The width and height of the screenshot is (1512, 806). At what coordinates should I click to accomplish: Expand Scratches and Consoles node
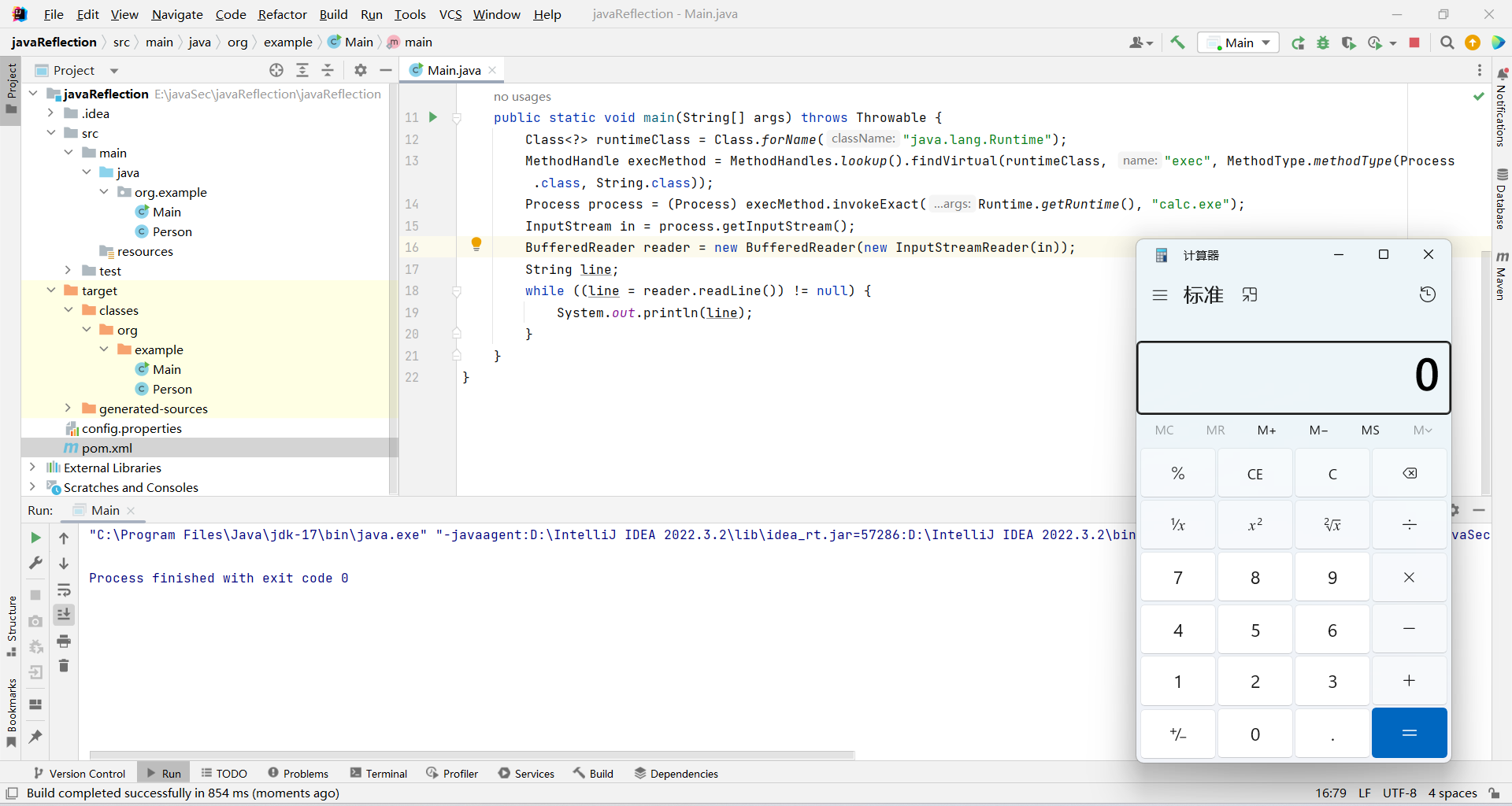tap(32, 487)
